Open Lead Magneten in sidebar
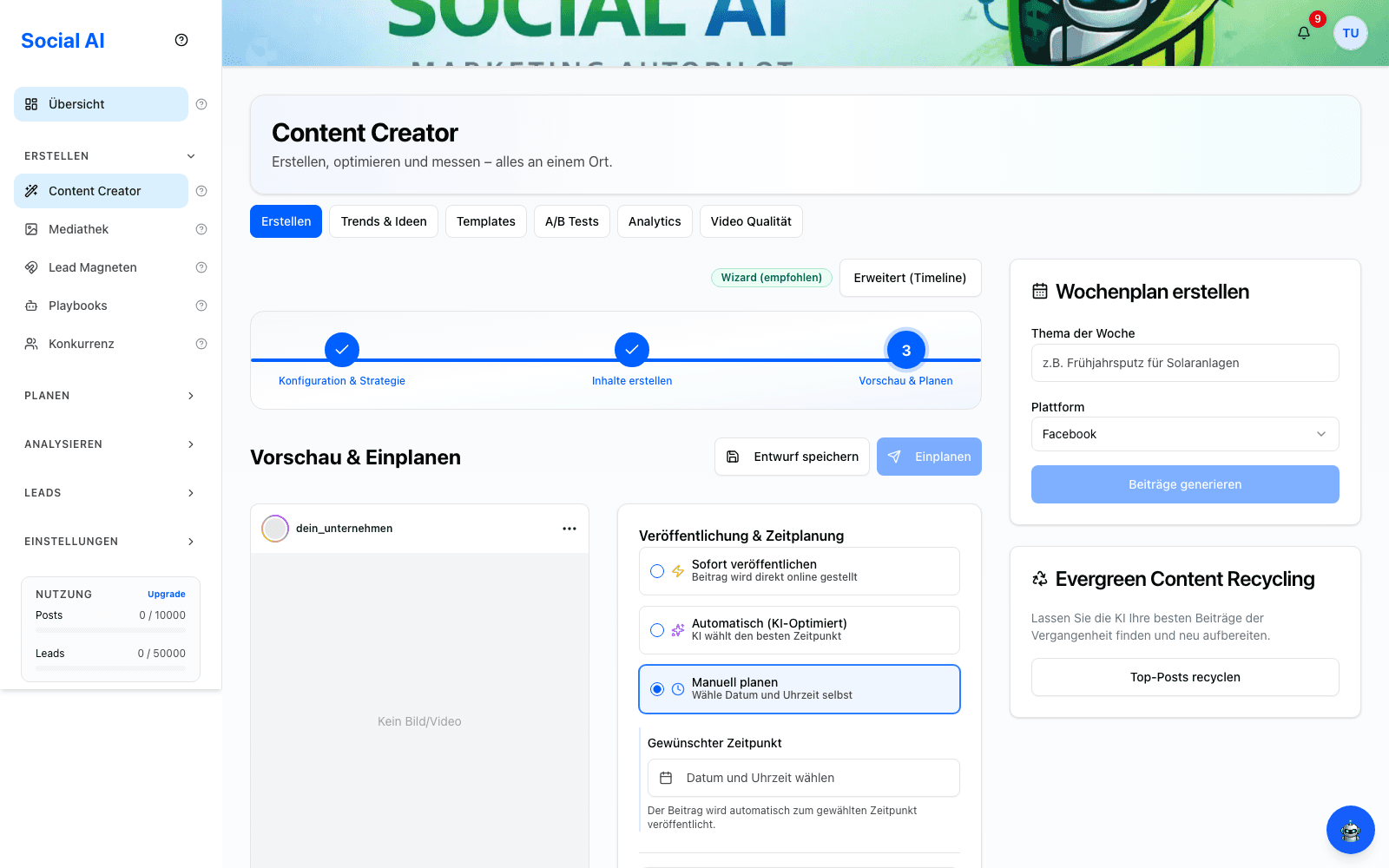 pos(101,267)
